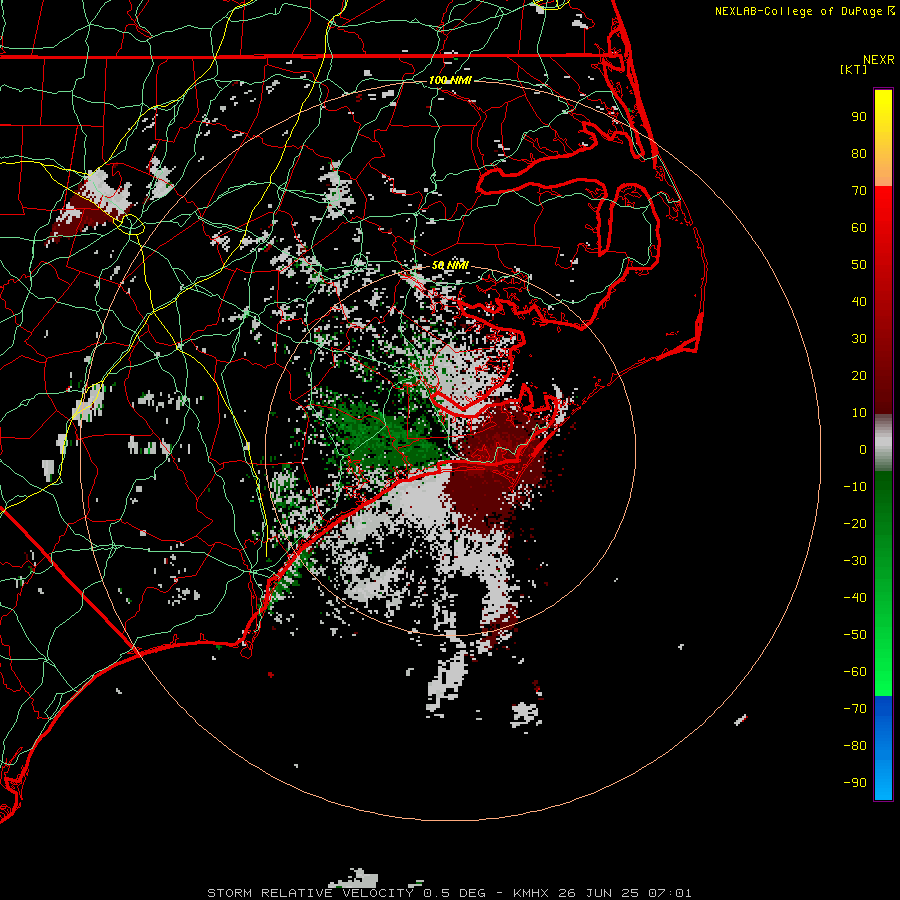This screenshot has height=900, width=900.
Task: Click the -30 scale value
Action: (x=855, y=561)
